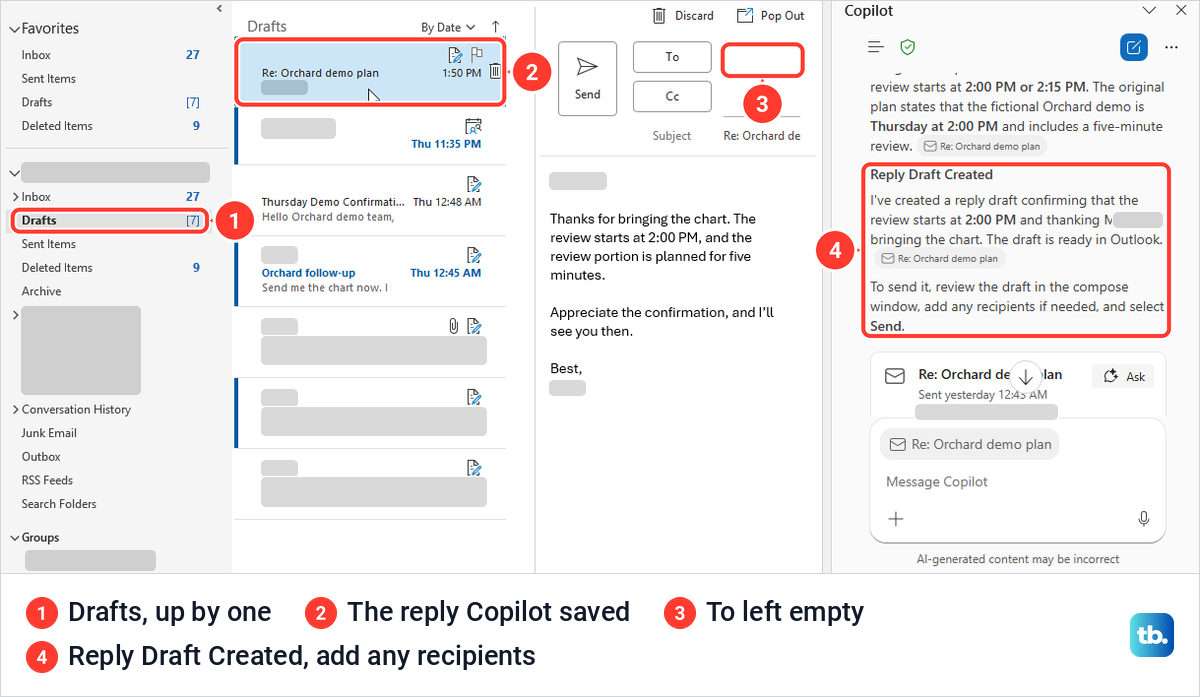Screen dimensions: 1200x697
Task: Collapse the folder pane with top chevron
Action: (x=220, y=8)
